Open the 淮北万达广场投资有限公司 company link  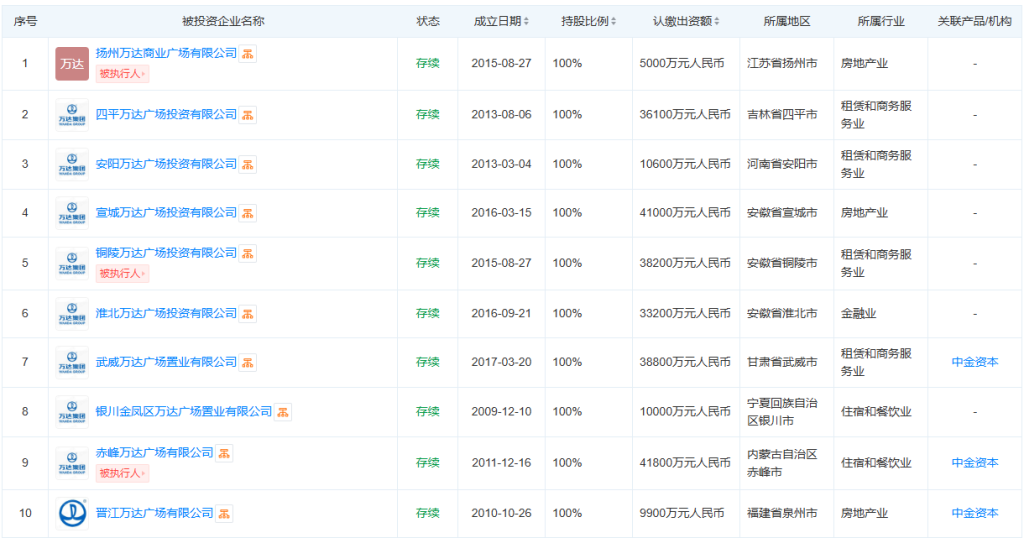(x=166, y=313)
